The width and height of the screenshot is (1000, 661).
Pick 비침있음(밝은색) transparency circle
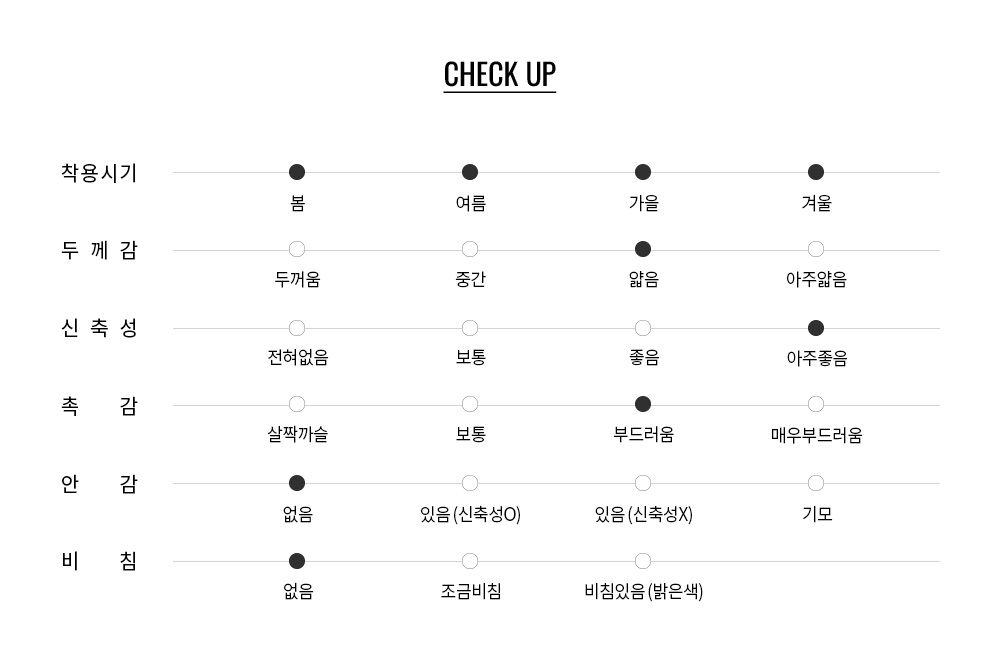pos(643,561)
